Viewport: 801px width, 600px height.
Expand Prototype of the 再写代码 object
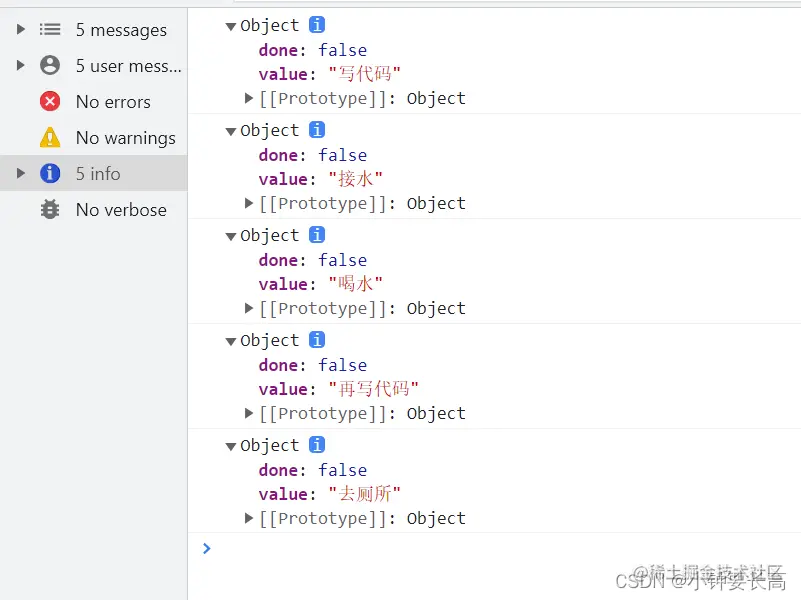click(x=249, y=413)
